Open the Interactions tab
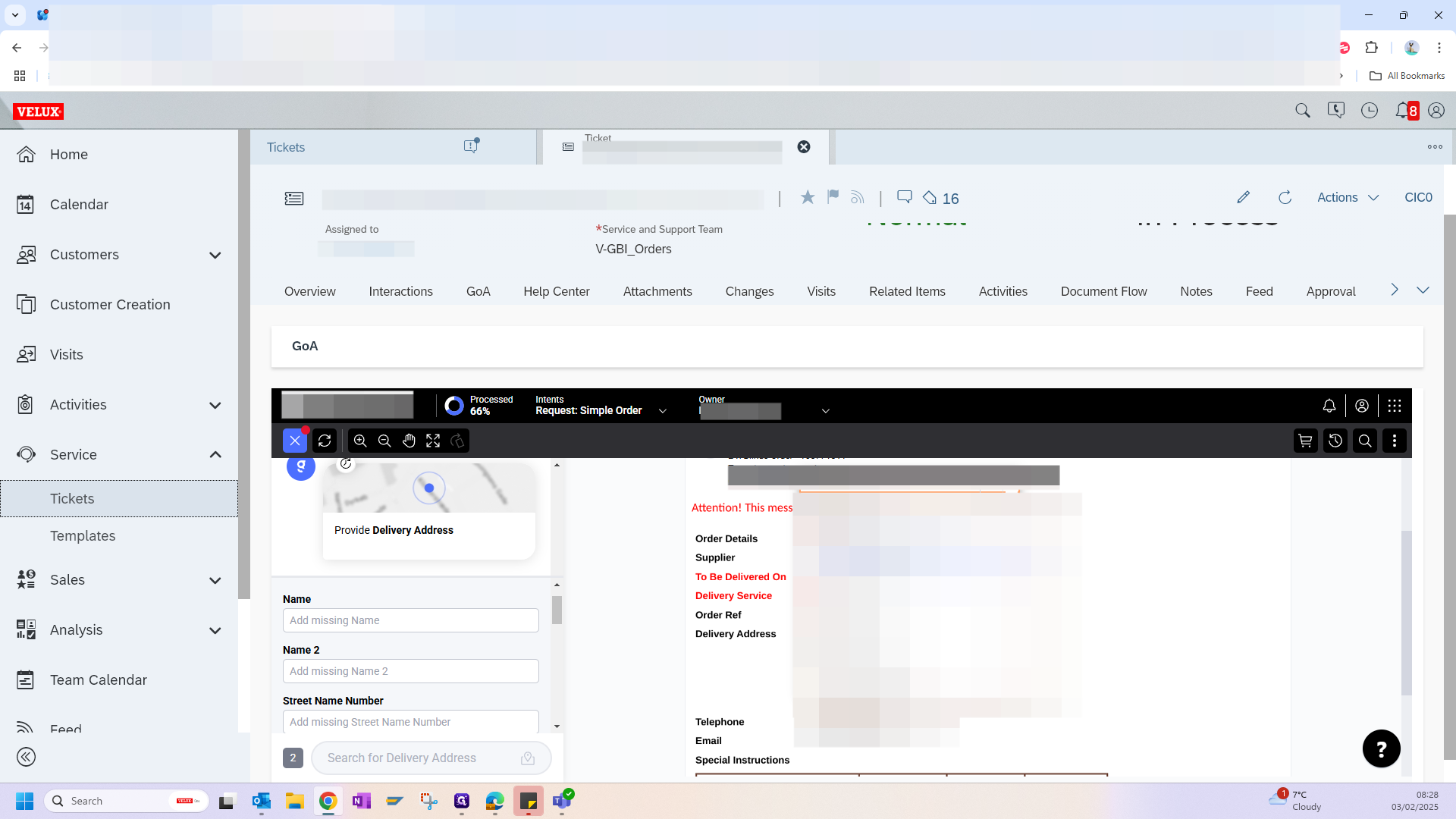 (x=401, y=291)
